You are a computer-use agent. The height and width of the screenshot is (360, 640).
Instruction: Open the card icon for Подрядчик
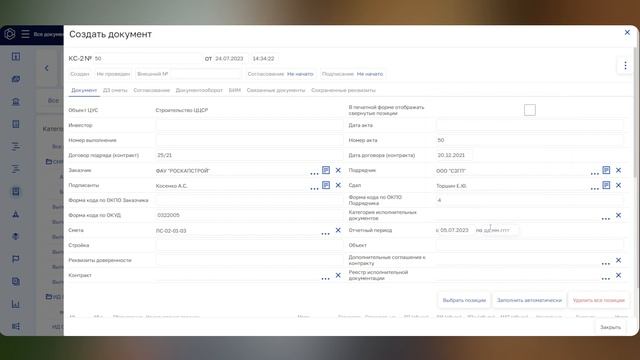[606, 170]
